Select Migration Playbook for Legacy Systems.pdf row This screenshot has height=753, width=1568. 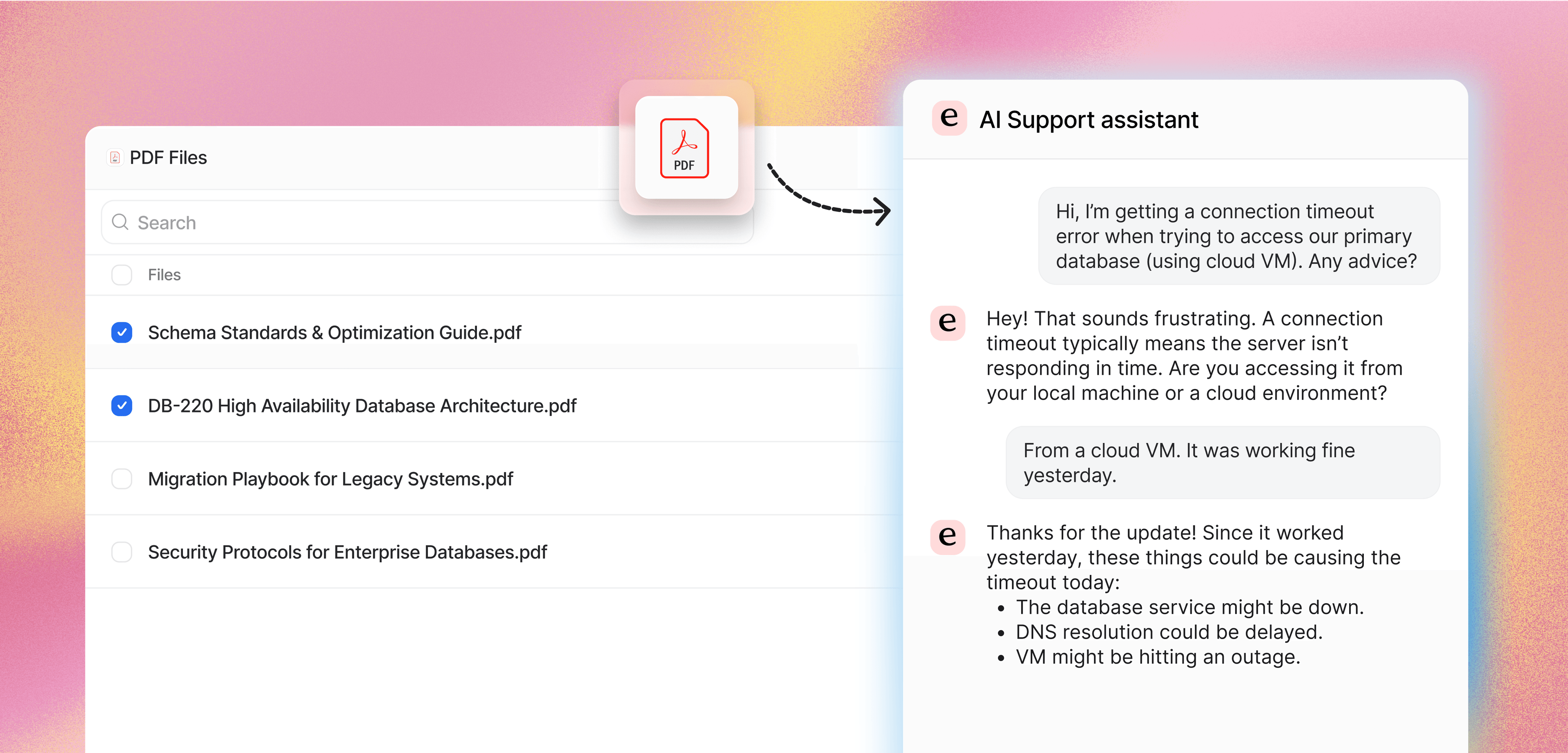493,479
